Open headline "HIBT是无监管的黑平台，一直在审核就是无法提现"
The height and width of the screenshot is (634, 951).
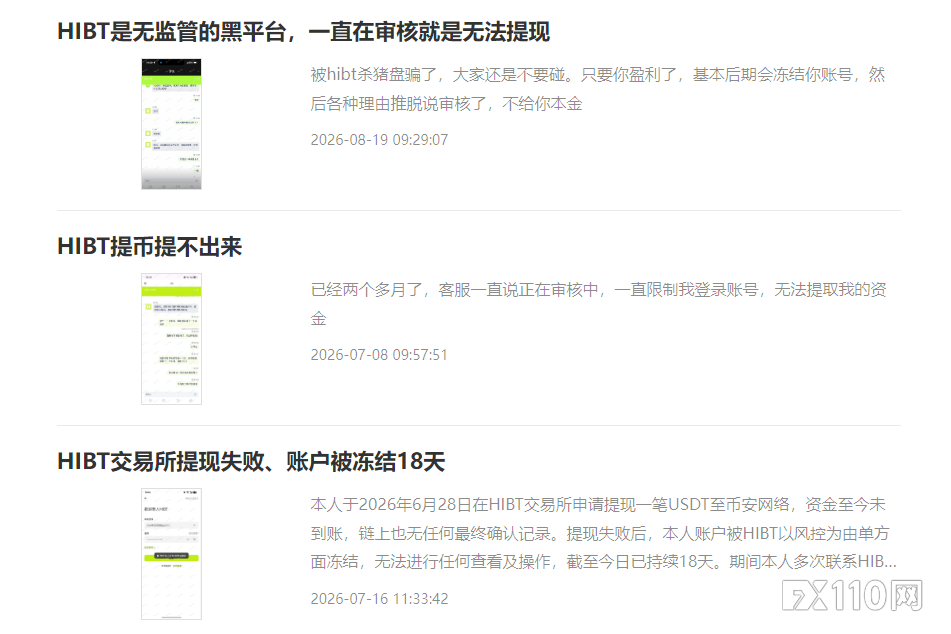click(x=303, y=32)
